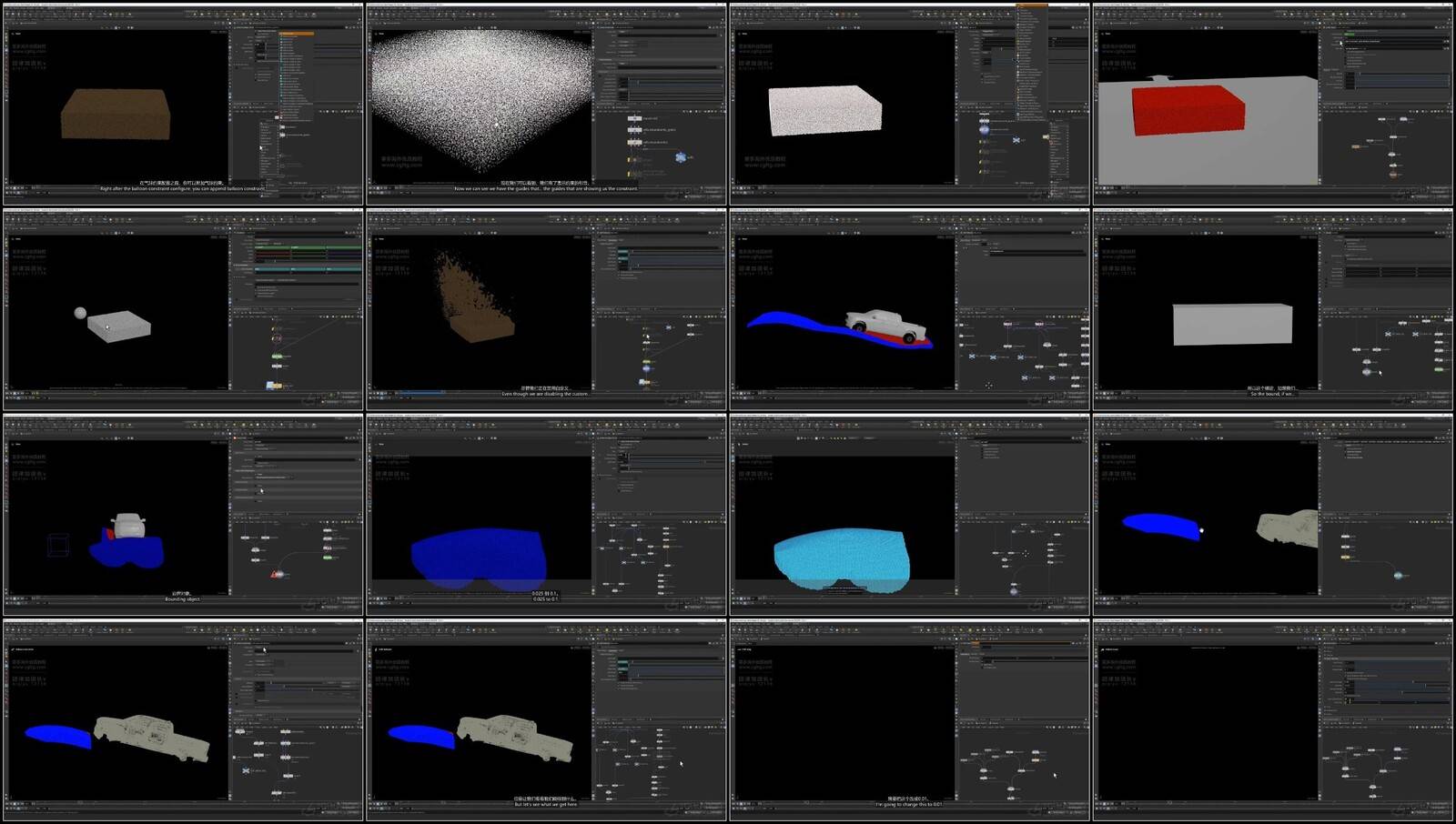
Task: Open the frame with truck cut off at right edge
Action: (1273, 515)
